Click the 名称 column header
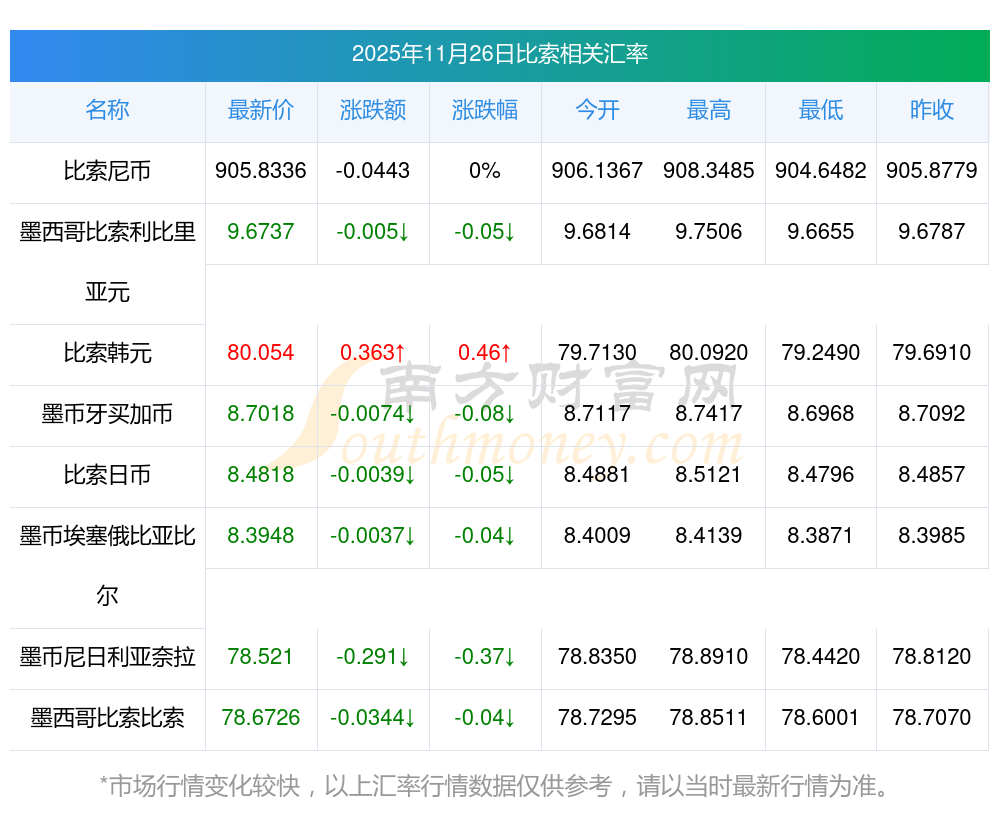The height and width of the screenshot is (817, 1000). [107, 111]
